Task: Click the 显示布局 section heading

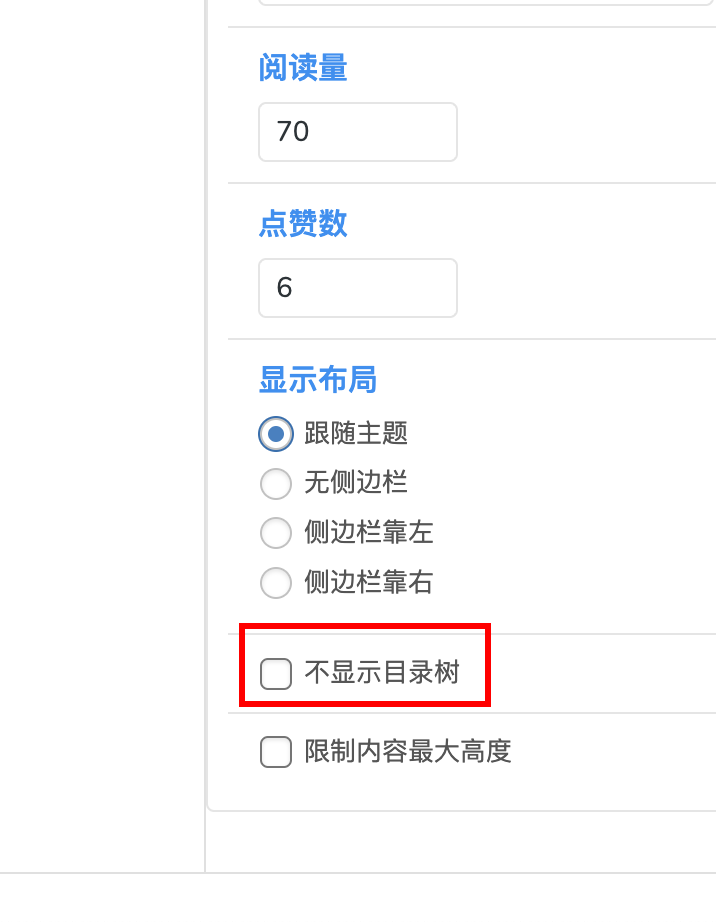Action: [x=317, y=380]
